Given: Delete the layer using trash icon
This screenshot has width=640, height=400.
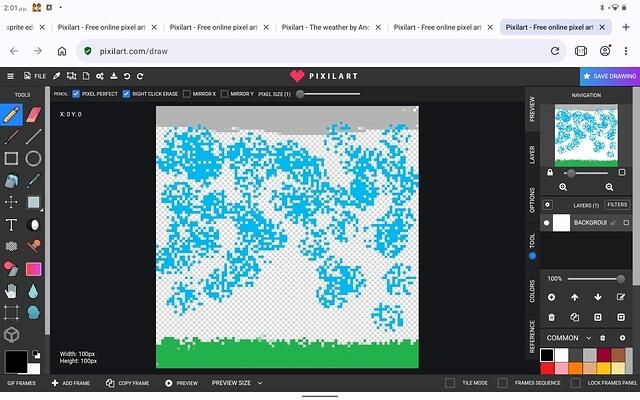Looking at the screenshot, I should click(551, 317).
